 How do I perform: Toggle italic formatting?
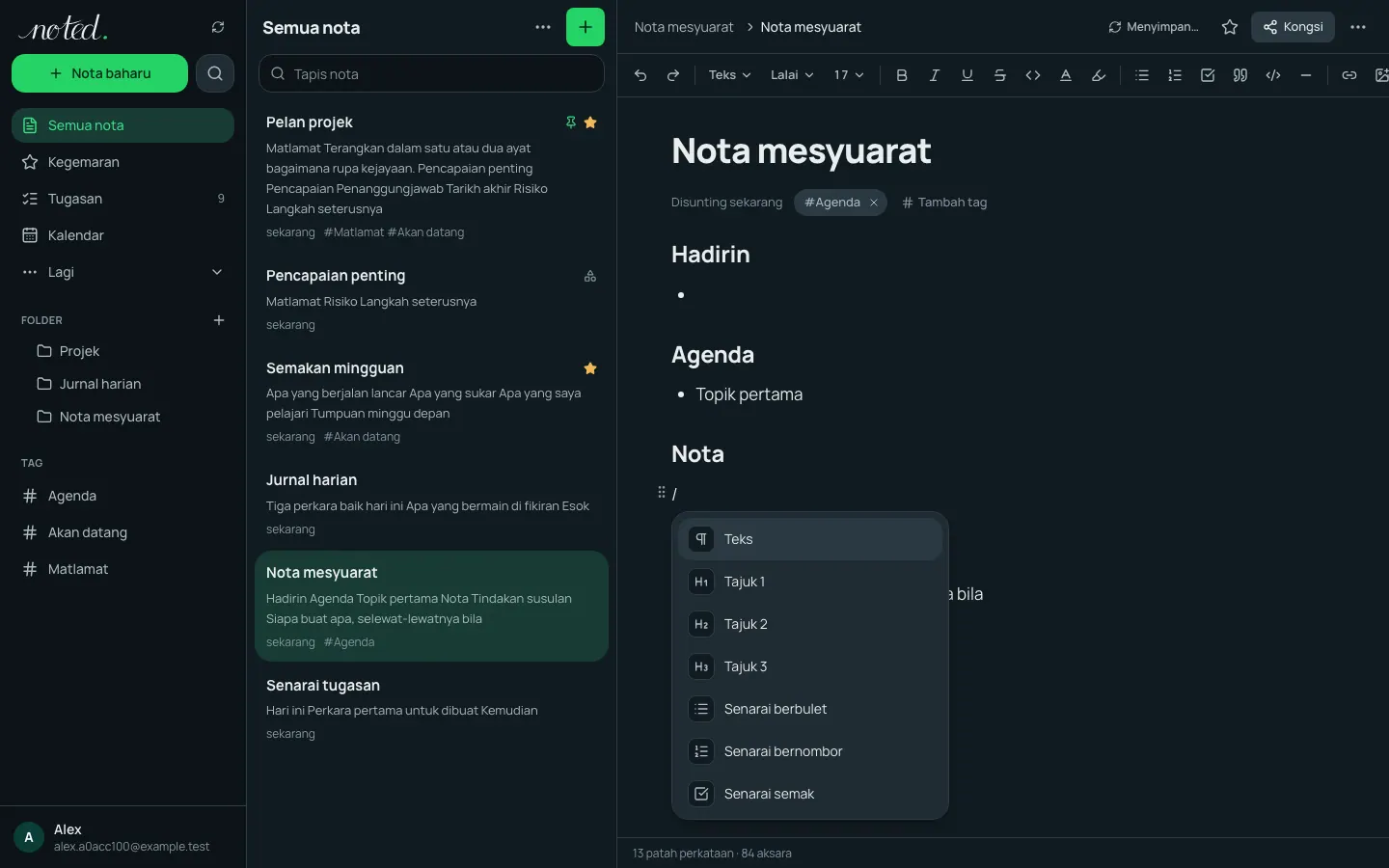point(935,75)
